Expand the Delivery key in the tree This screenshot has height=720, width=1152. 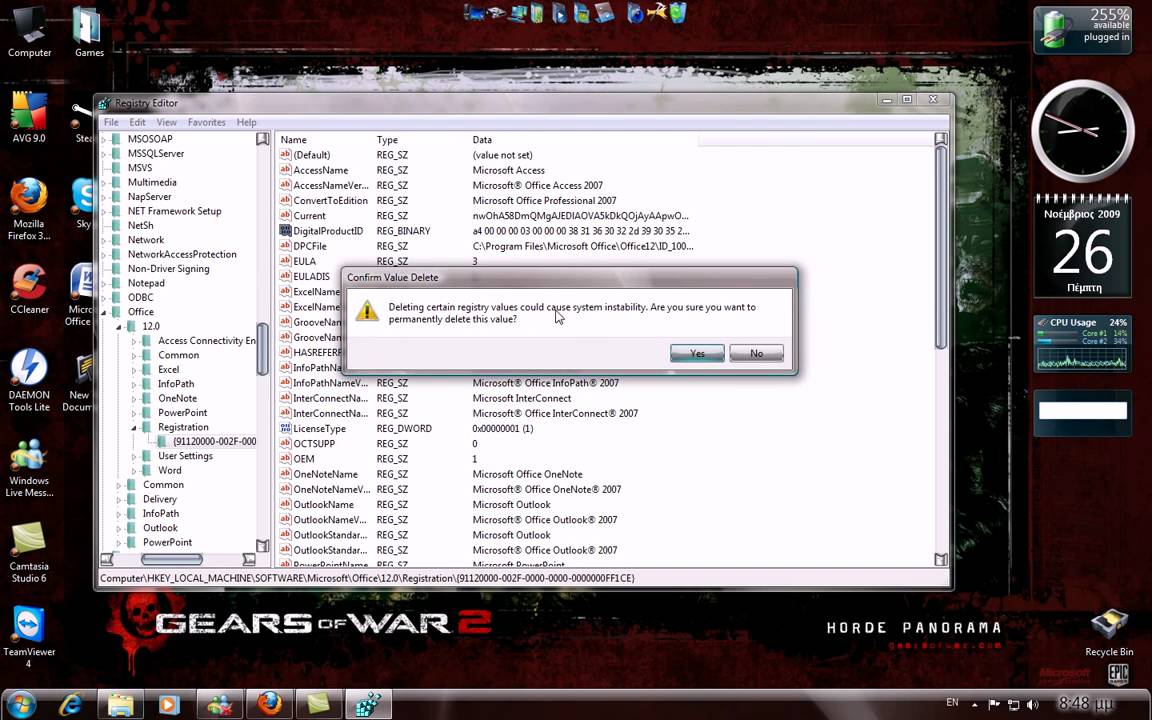(x=118, y=500)
